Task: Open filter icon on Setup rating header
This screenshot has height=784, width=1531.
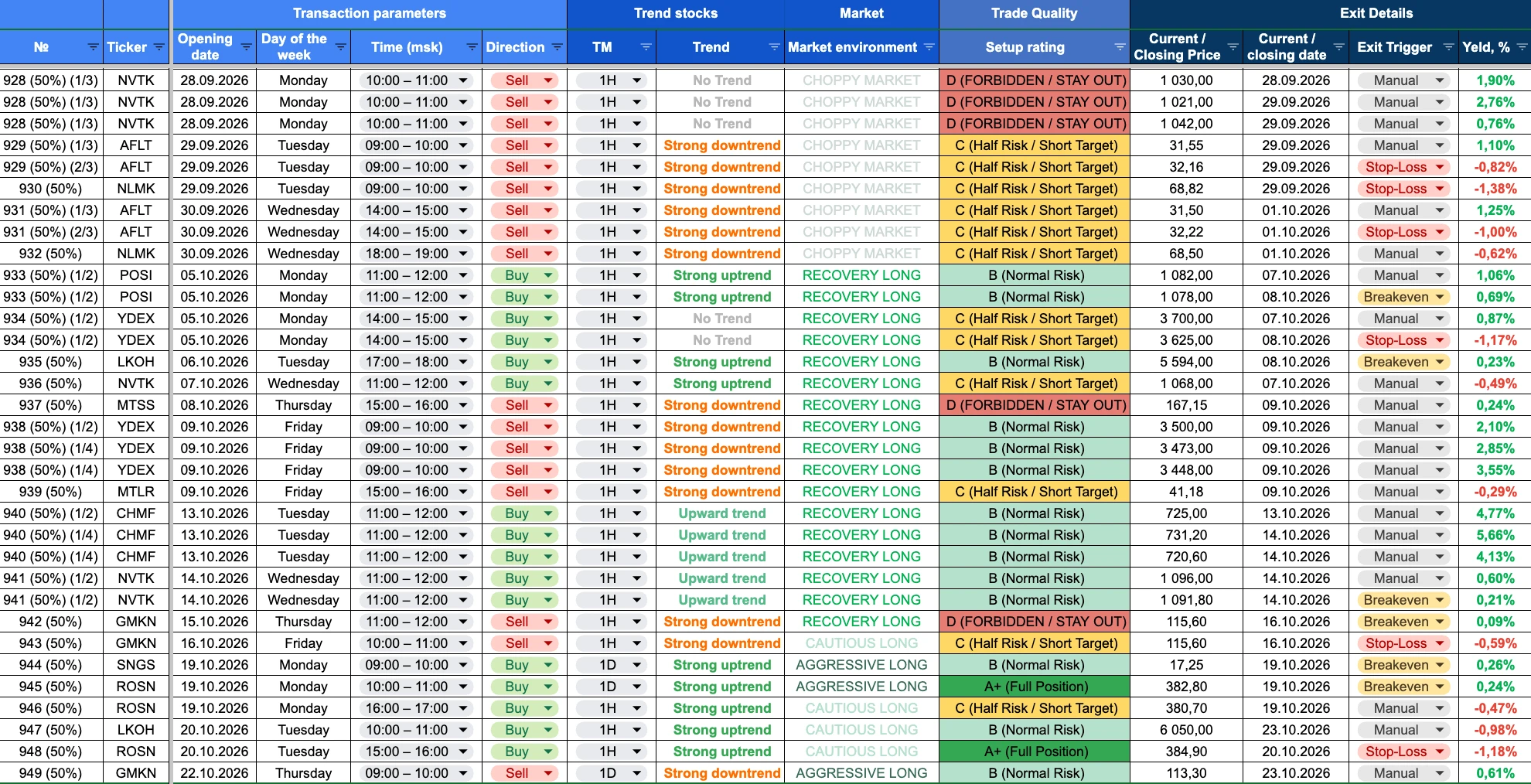Action: [1119, 47]
